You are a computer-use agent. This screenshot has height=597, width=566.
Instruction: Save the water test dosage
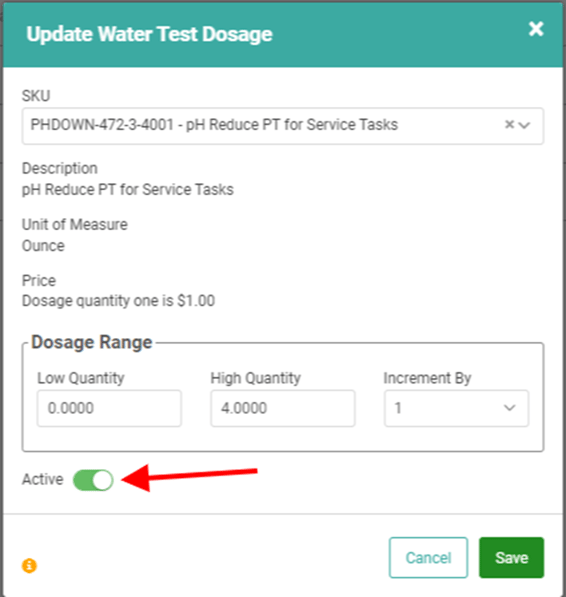pyautogui.click(x=512, y=557)
